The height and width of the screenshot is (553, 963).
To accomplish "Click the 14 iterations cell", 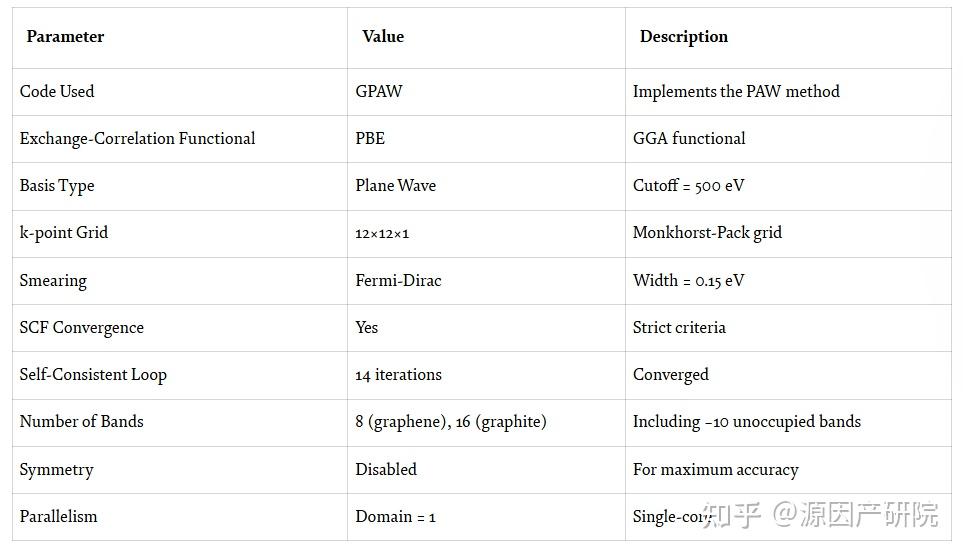I will (398, 374).
